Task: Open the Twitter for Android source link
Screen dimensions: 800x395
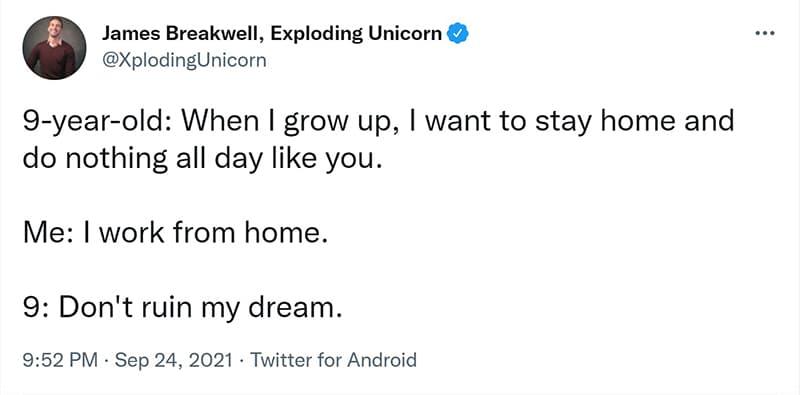Action: pyautogui.click(x=333, y=360)
